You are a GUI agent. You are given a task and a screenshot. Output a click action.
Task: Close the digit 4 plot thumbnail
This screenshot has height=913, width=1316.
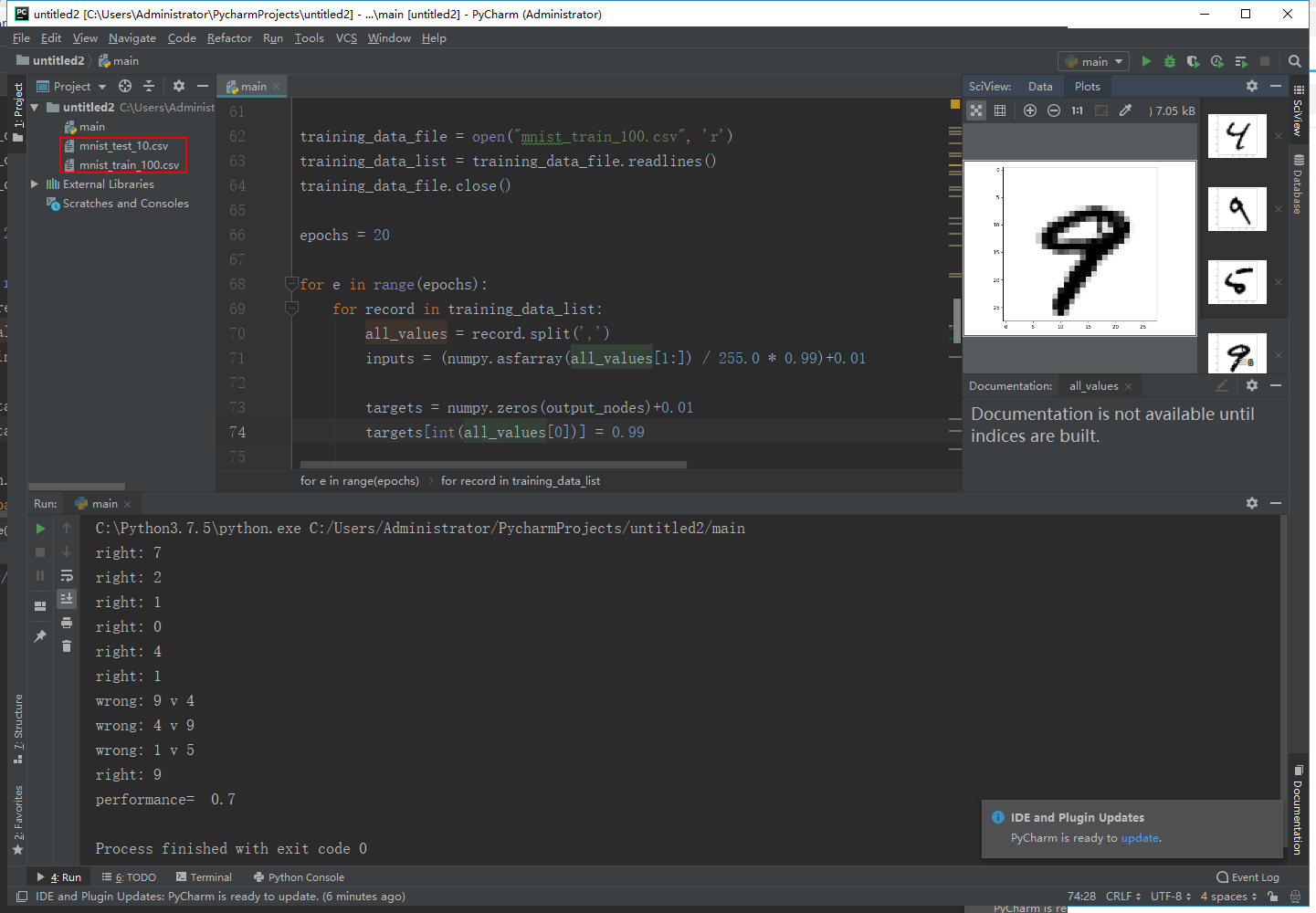click(x=1279, y=136)
